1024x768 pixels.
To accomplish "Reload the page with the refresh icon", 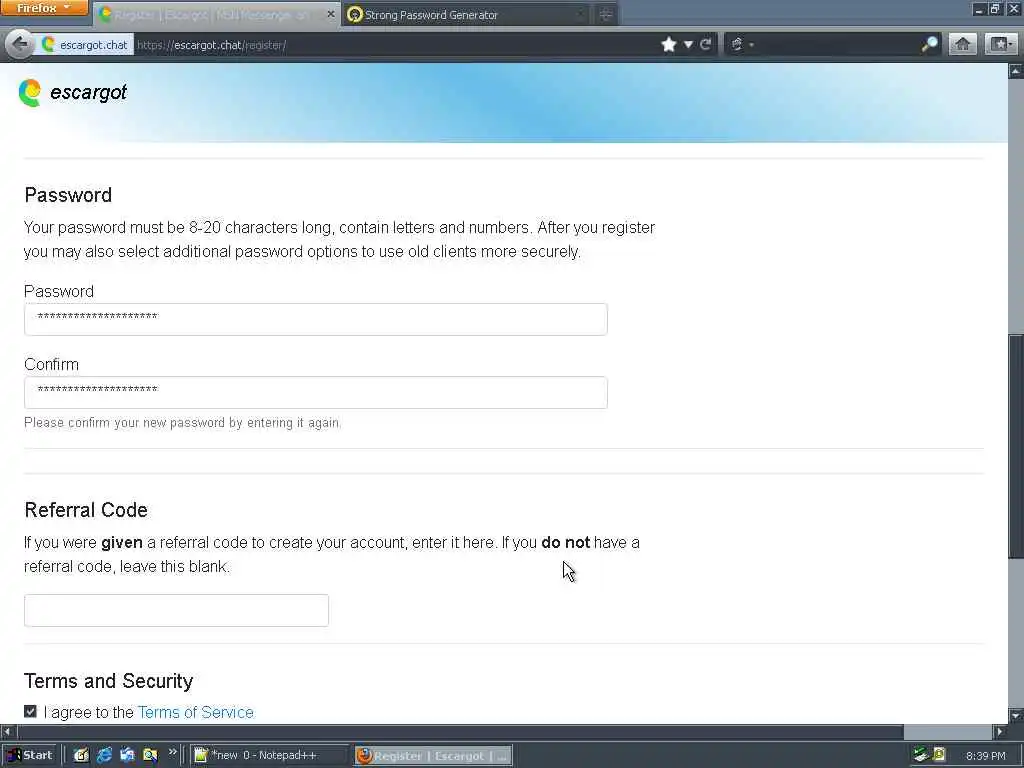I will pyautogui.click(x=705, y=44).
